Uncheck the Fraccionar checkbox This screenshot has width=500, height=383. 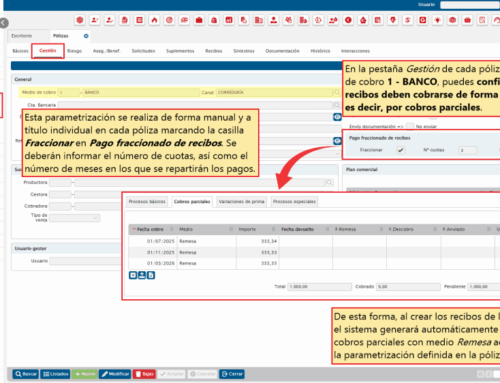401,150
